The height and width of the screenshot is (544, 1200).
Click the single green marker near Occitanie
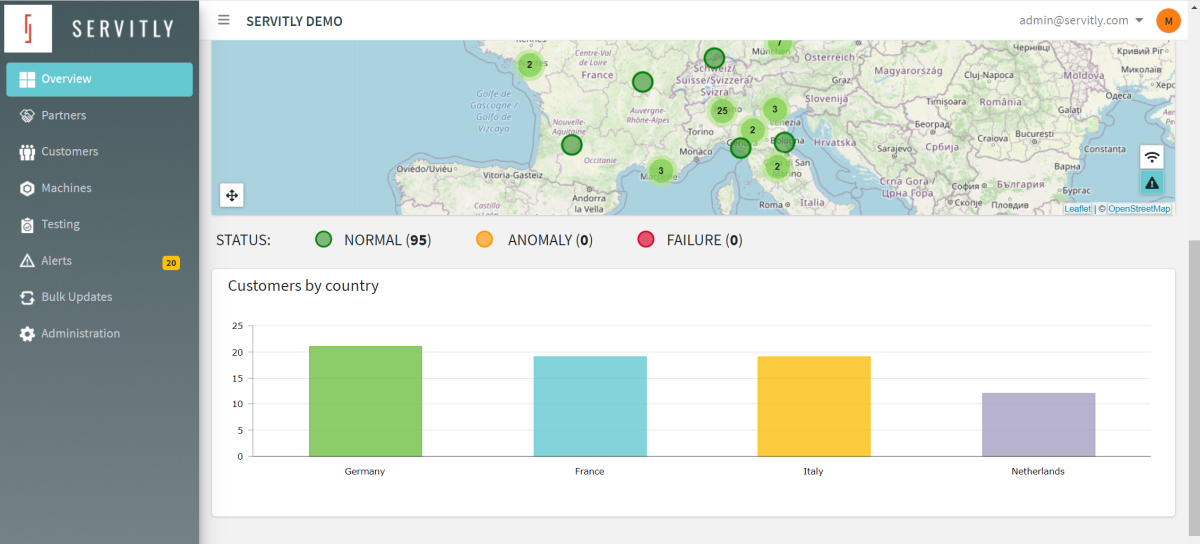[571, 144]
